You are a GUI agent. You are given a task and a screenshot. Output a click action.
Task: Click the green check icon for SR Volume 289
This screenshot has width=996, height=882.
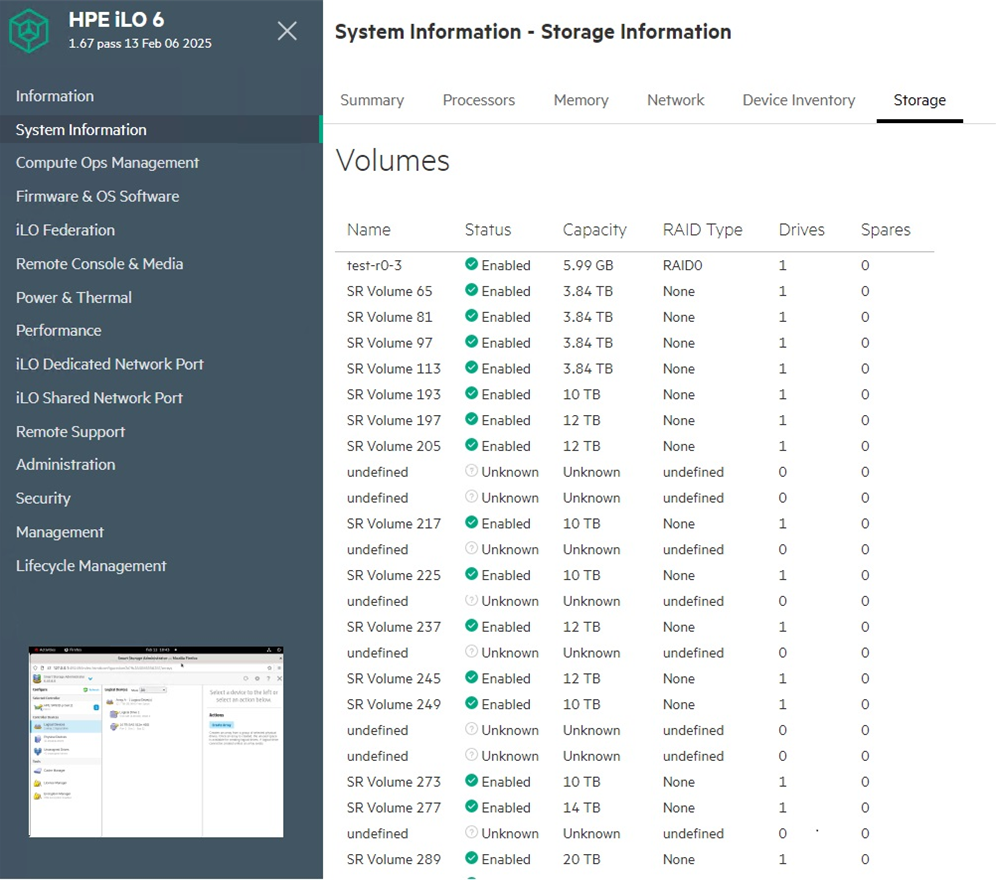pos(471,858)
